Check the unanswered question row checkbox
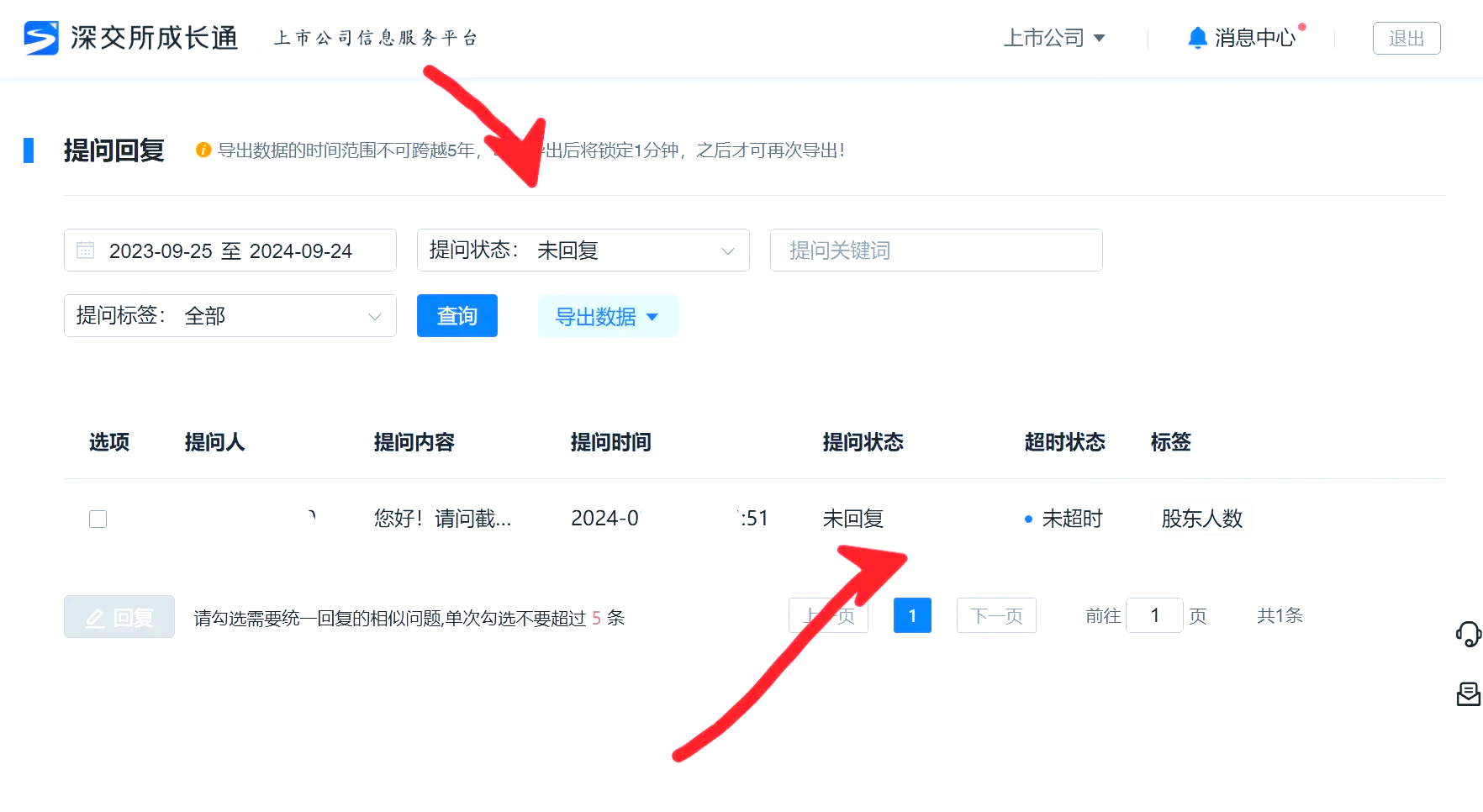1483x812 pixels. (x=98, y=519)
